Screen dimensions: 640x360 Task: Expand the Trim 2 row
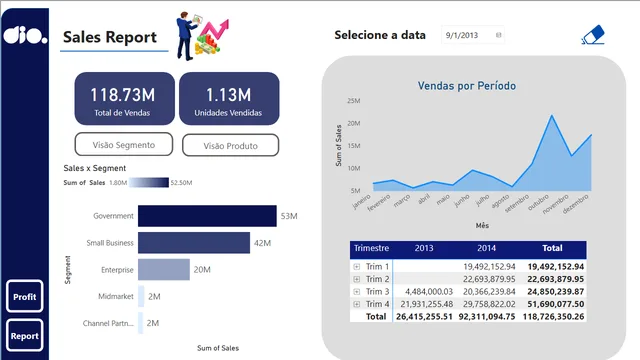pos(357,279)
